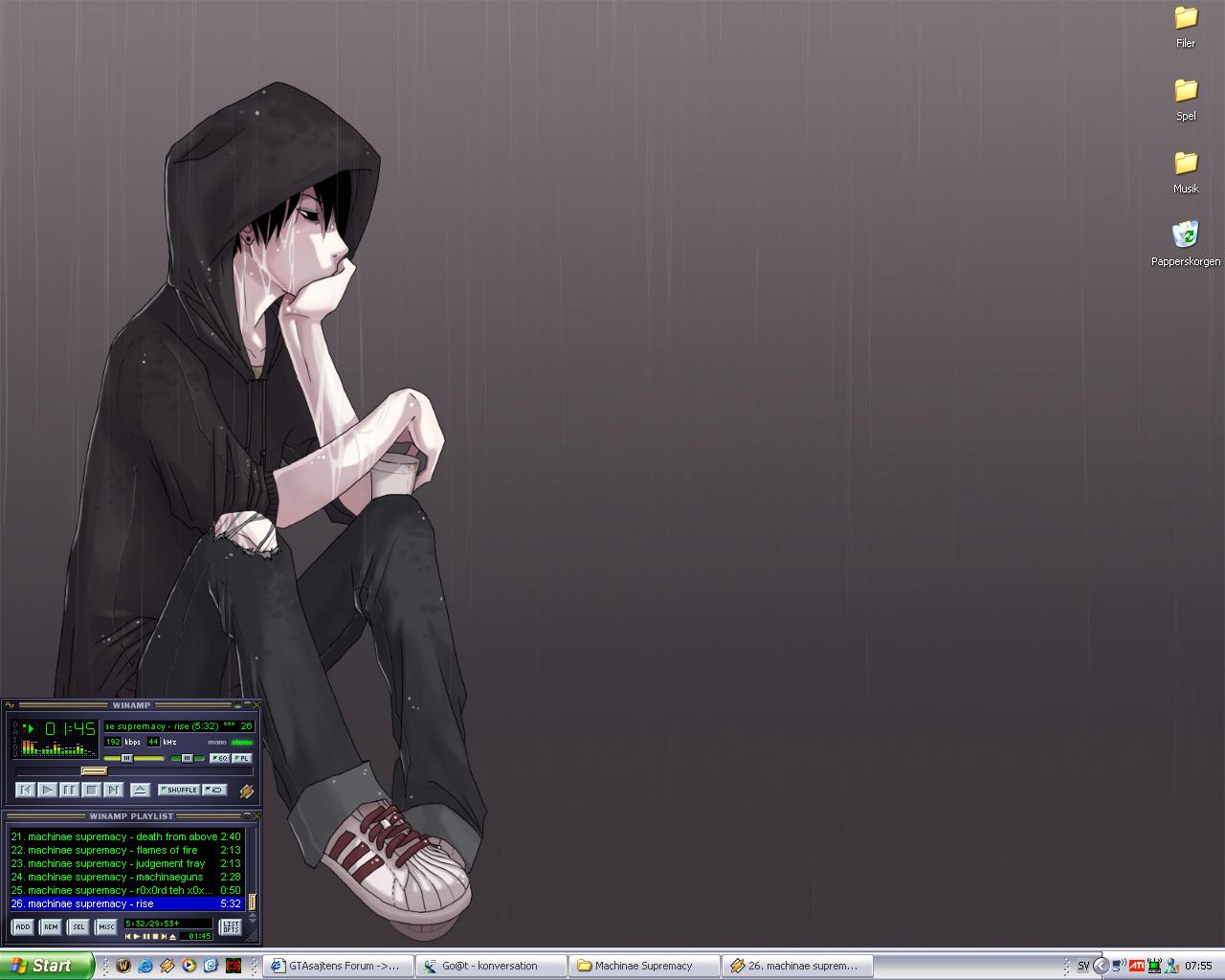Screen dimensions: 1225x980
Task: Click the blue e quick launch icon
Action: 211,966
